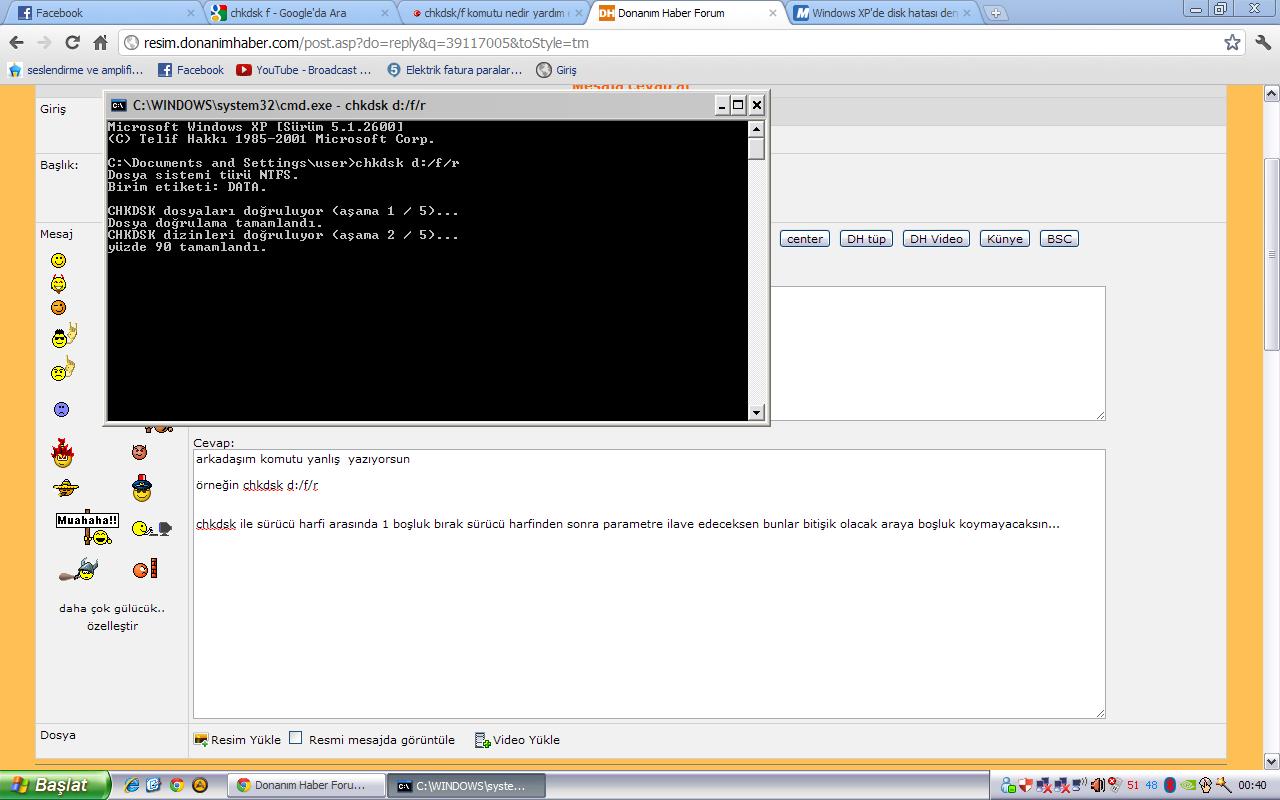Open the Chrome wrench menu
Image resolution: width=1280 pixels, height=800 pixels.
pos(1262,42)
